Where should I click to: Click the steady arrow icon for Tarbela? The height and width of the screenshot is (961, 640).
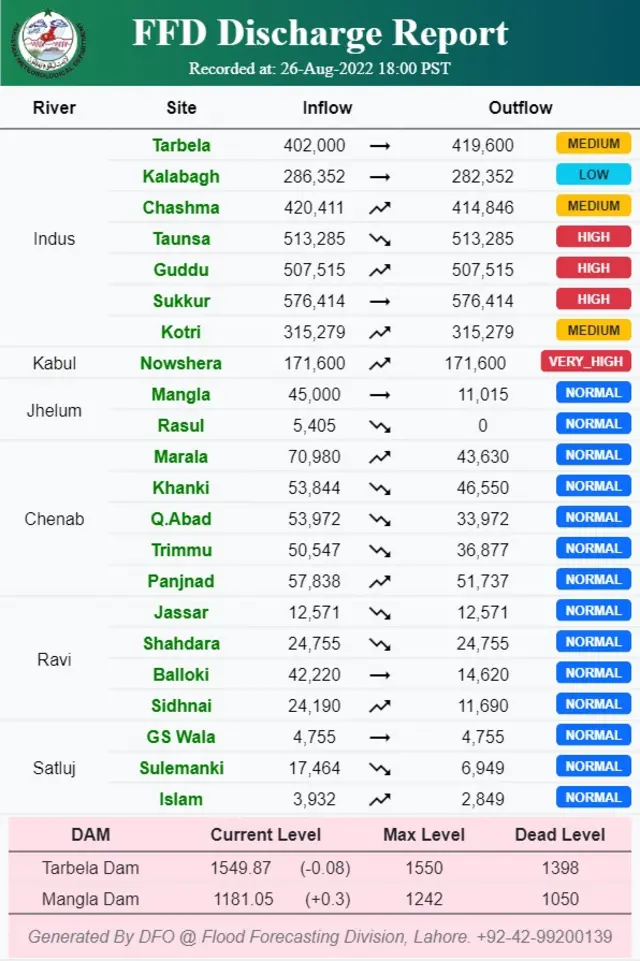click(x=380, y=146)
